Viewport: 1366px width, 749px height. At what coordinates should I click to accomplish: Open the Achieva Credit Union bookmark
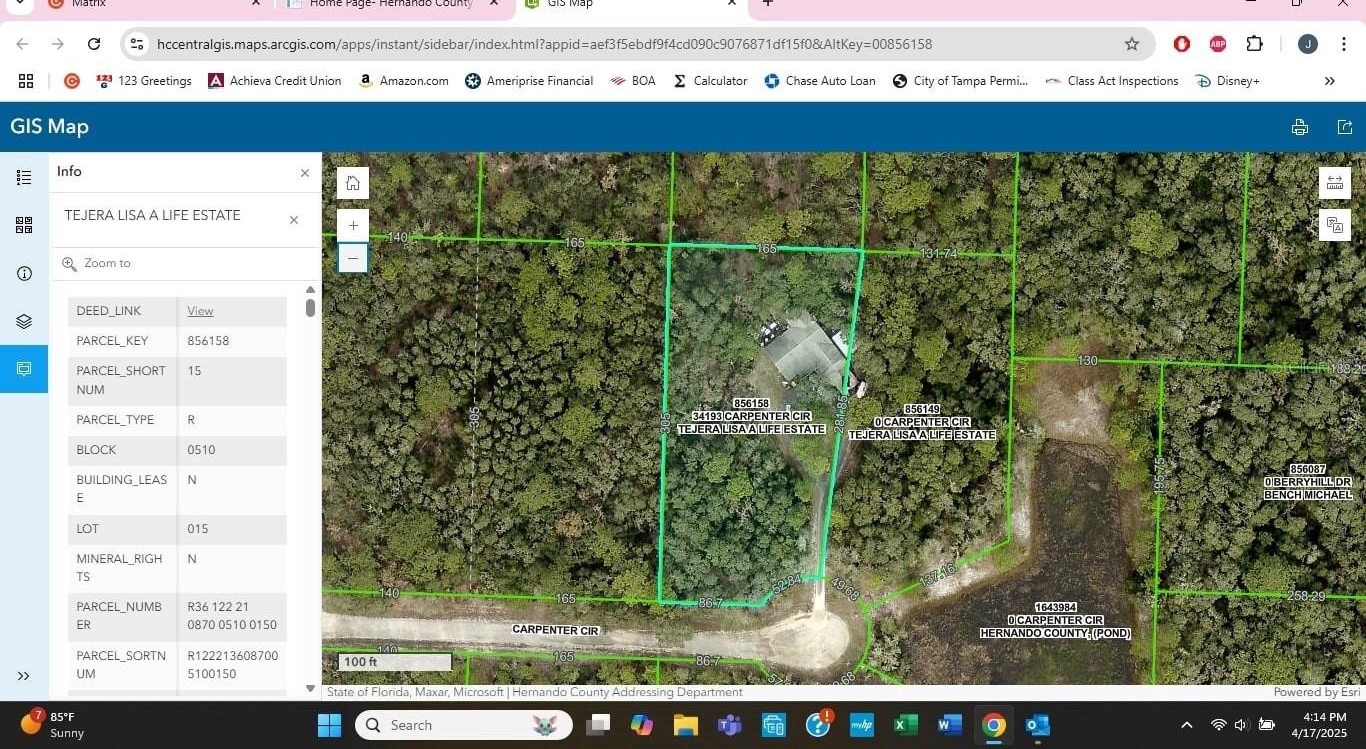[x=275, y=81]
